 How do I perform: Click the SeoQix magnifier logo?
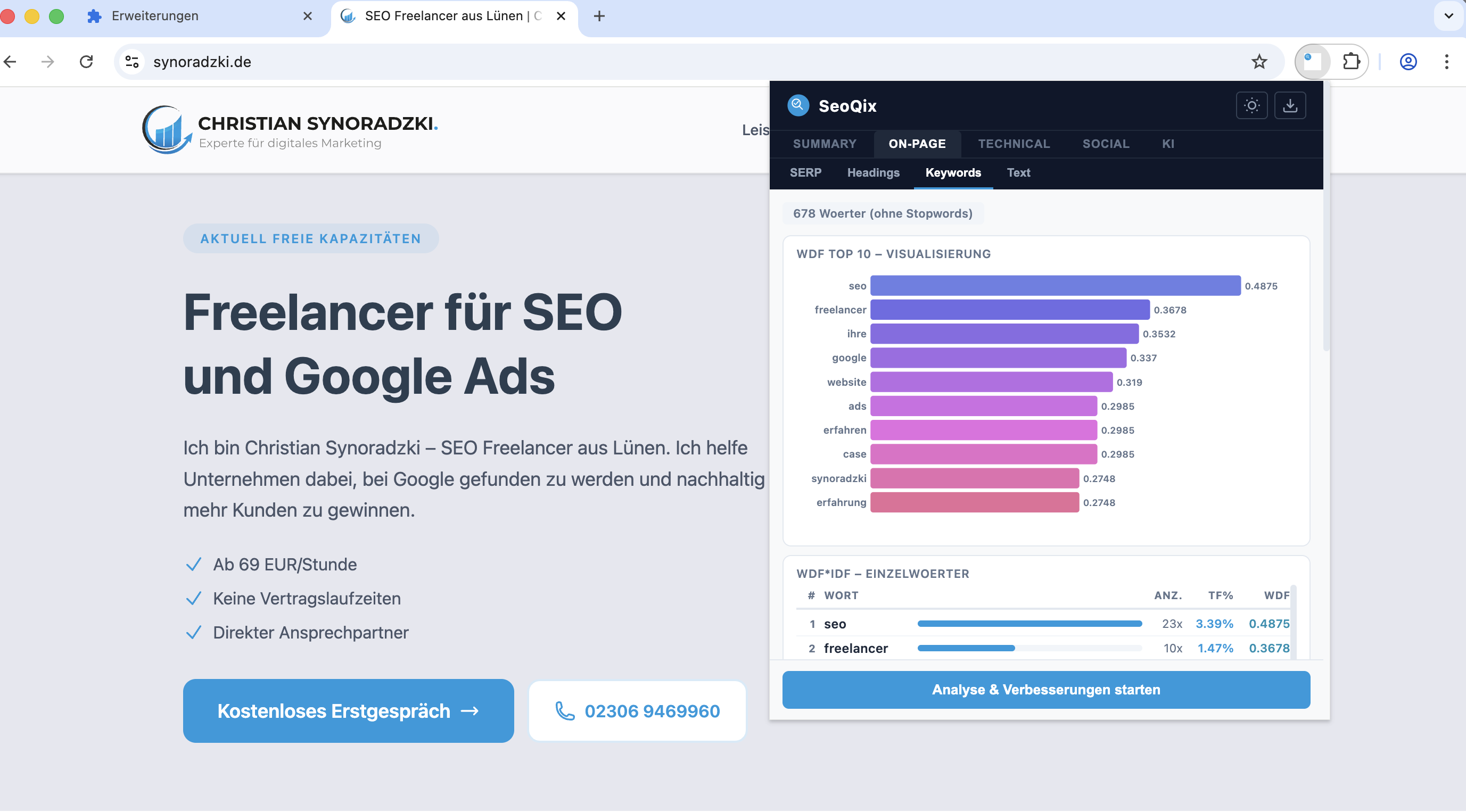(x=798, y=105)
